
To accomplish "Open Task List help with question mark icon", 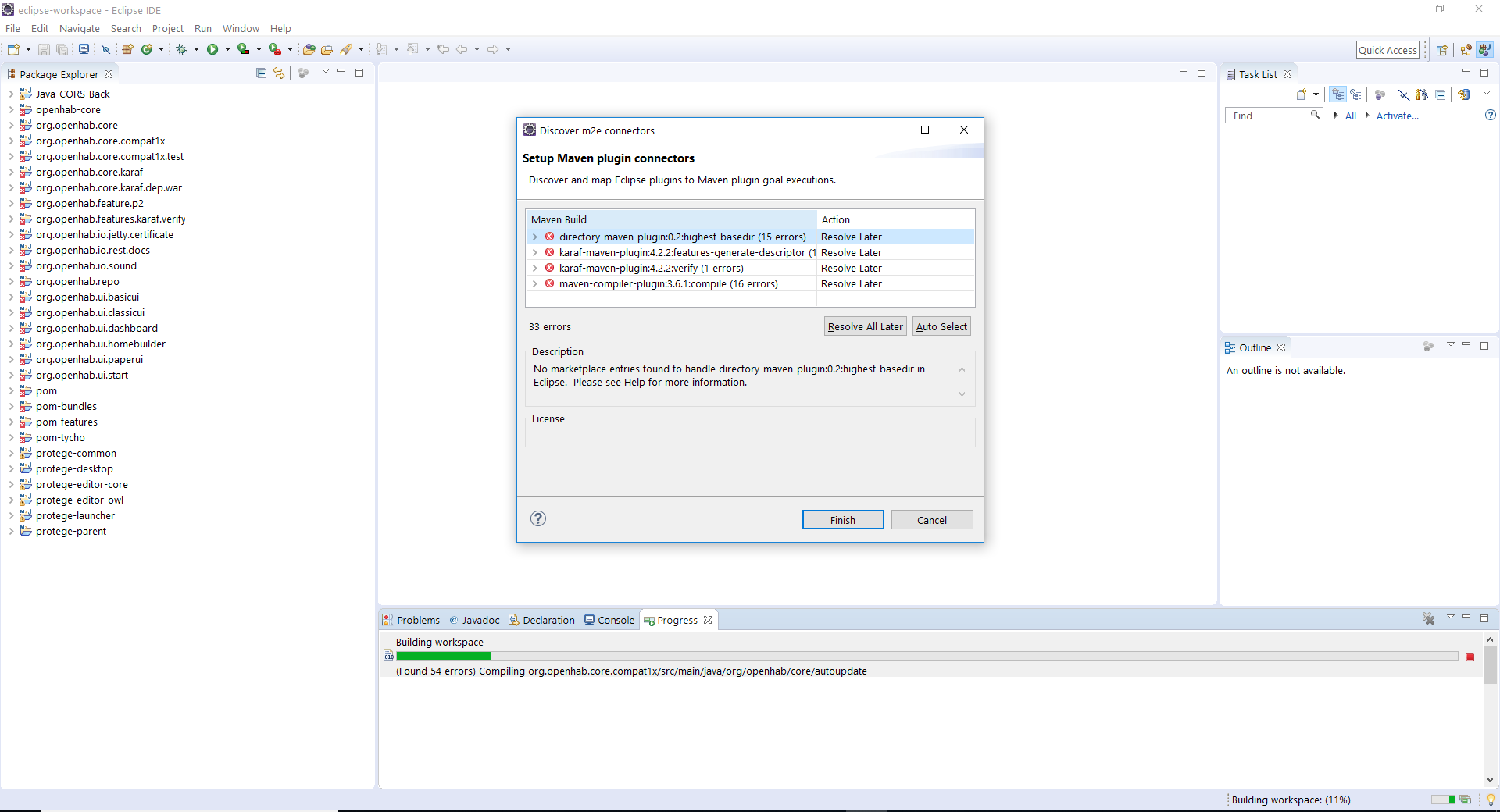I will (x=1491, y=115).
